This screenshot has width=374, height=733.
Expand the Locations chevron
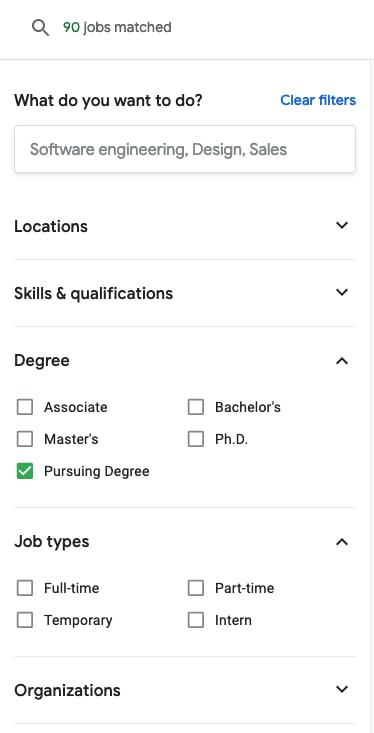(342, 225)
